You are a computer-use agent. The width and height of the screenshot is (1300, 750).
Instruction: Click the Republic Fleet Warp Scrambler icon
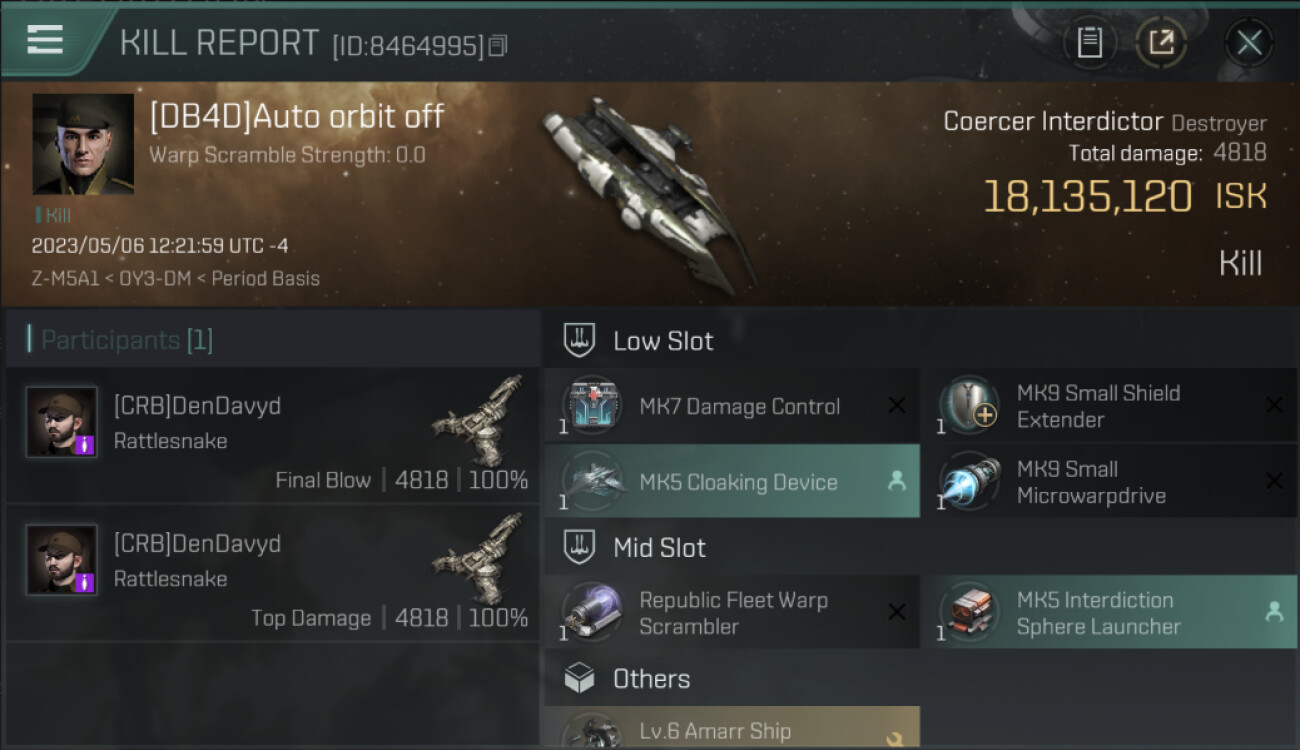pos(591,612)
